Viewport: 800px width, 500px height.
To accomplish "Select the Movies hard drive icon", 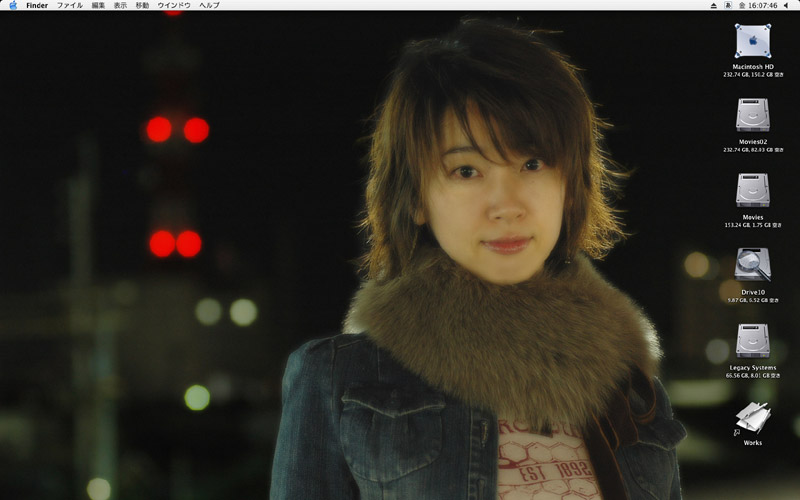I will click(x=753, y=190).
